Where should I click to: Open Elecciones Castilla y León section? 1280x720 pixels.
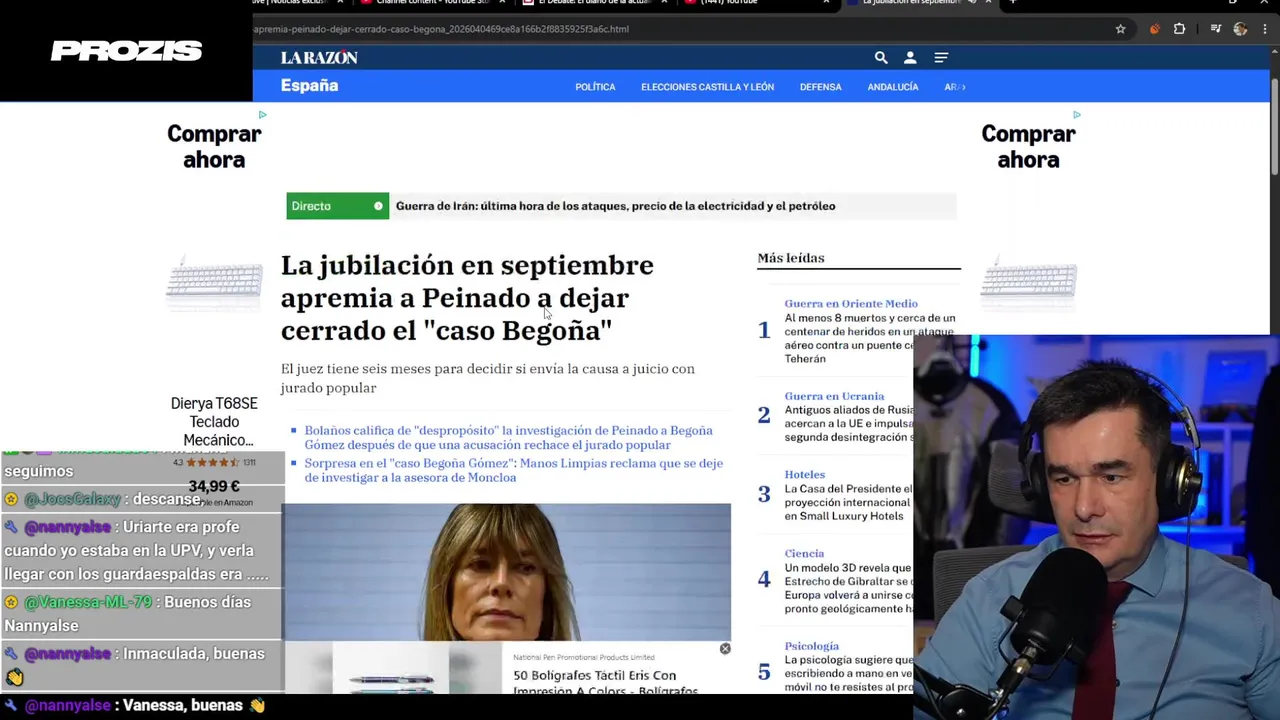(707, 87)
